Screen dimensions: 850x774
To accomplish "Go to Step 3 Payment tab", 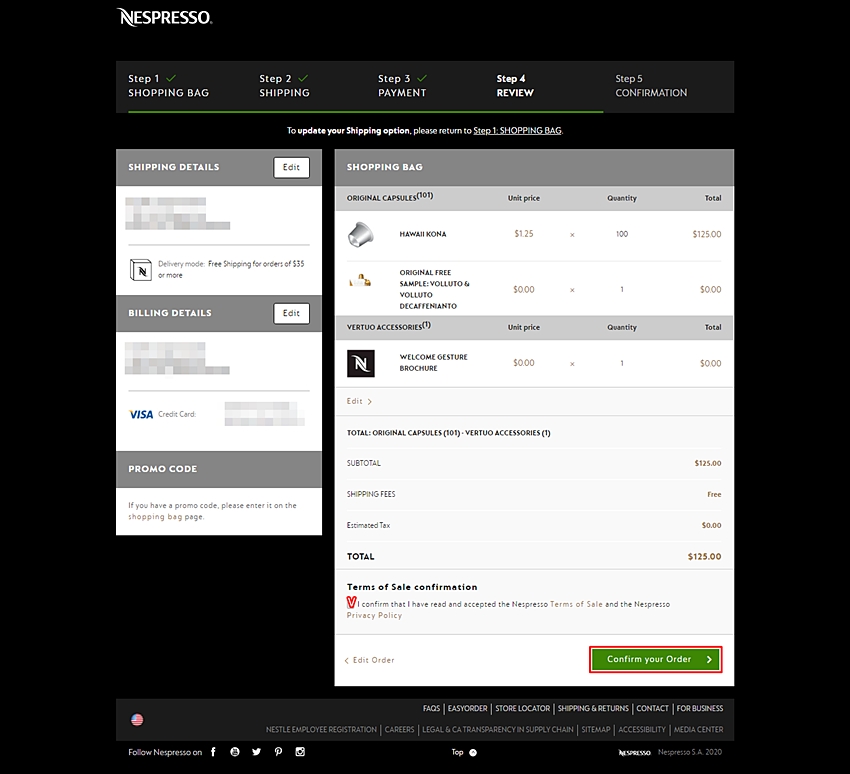I will pyautogui.click(x=403, y=86).
